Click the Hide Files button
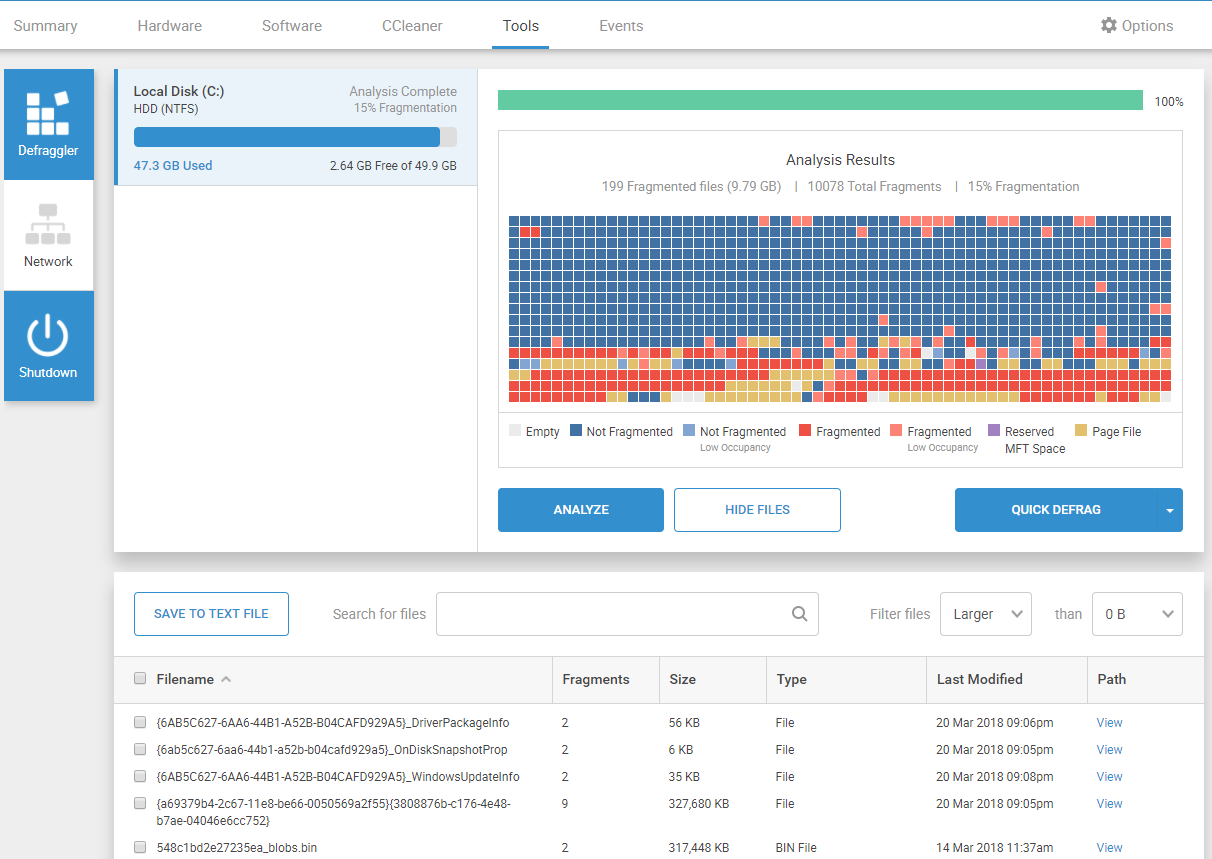Image resolution: width=1212 pixels, height=859 pixels. point(757,510)
